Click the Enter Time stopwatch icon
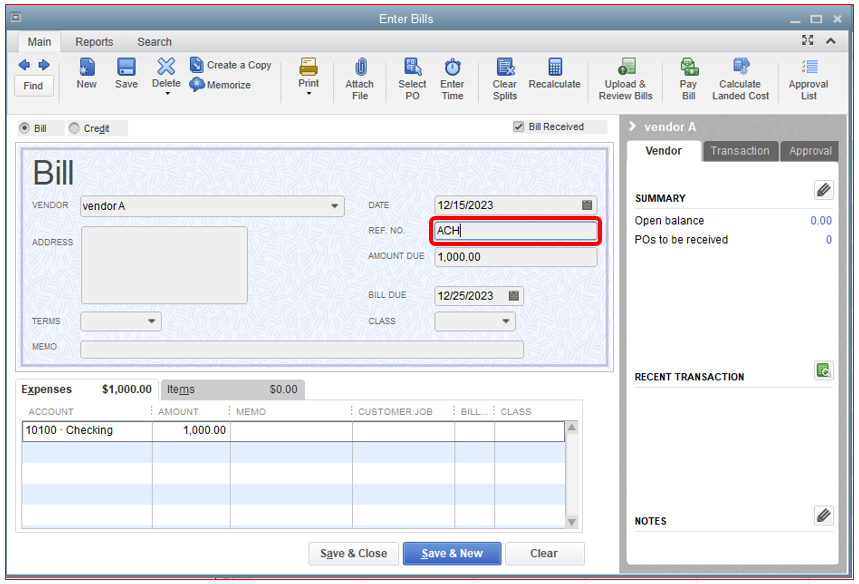The image size is (859, 584). click(452, 68)
